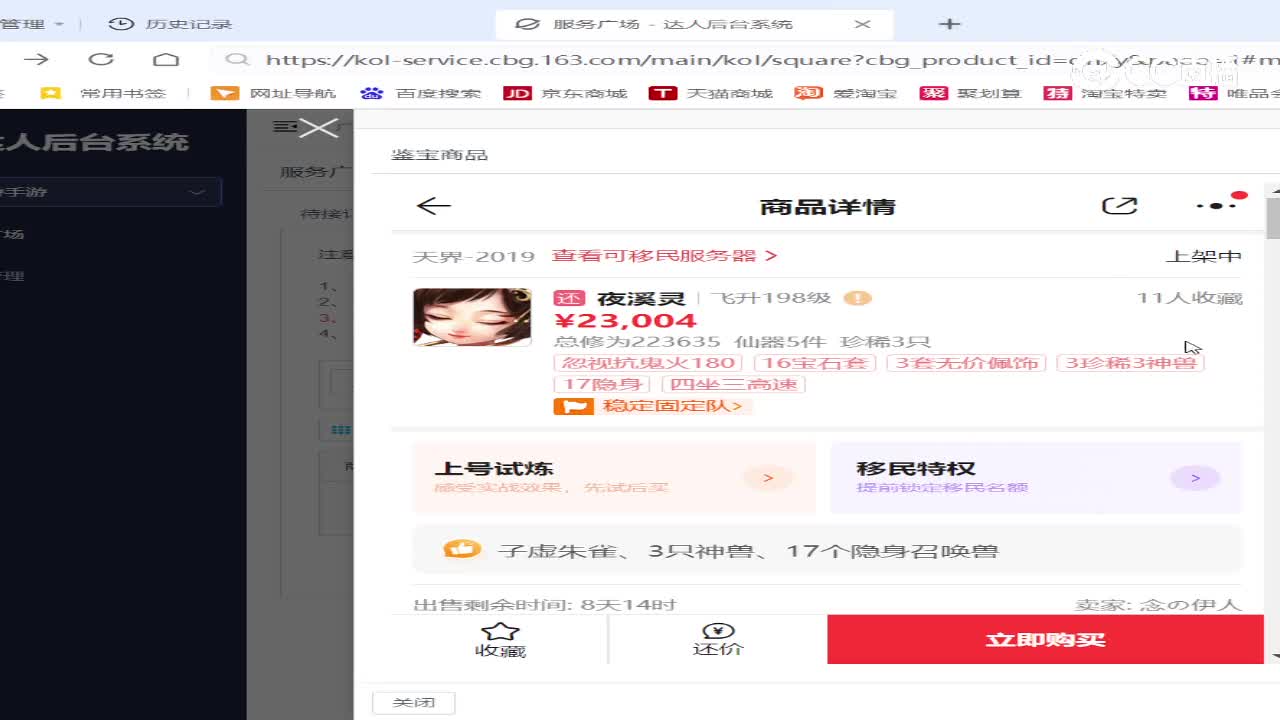Click the 17隐身 tag
This screenshot has height=720, width=1280.
(602, 384)
